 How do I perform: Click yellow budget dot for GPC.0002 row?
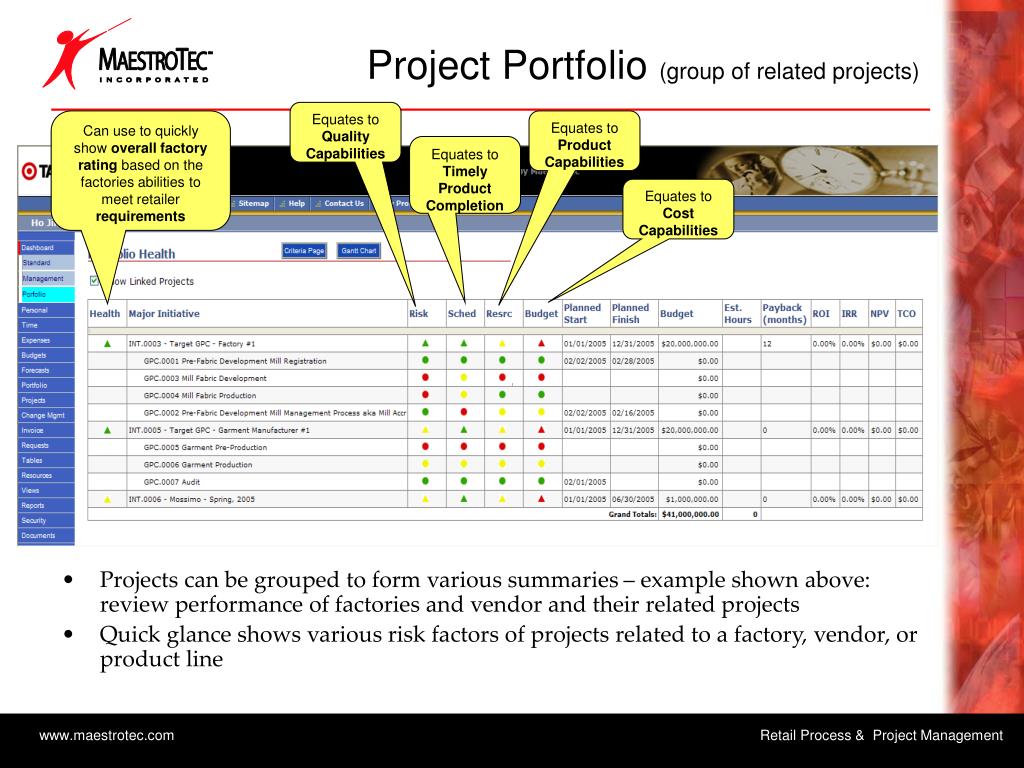541,412
